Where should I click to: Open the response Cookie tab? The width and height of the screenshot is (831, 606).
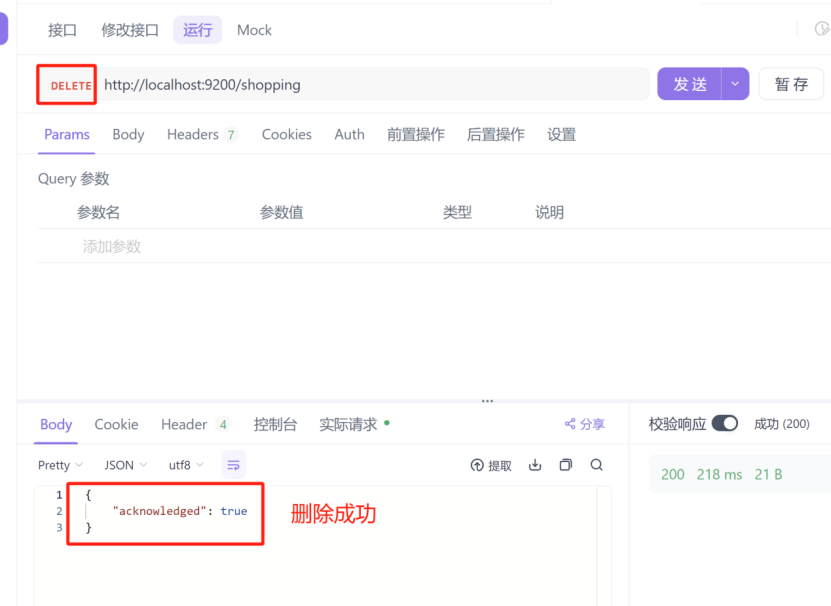tap(116, 425)
